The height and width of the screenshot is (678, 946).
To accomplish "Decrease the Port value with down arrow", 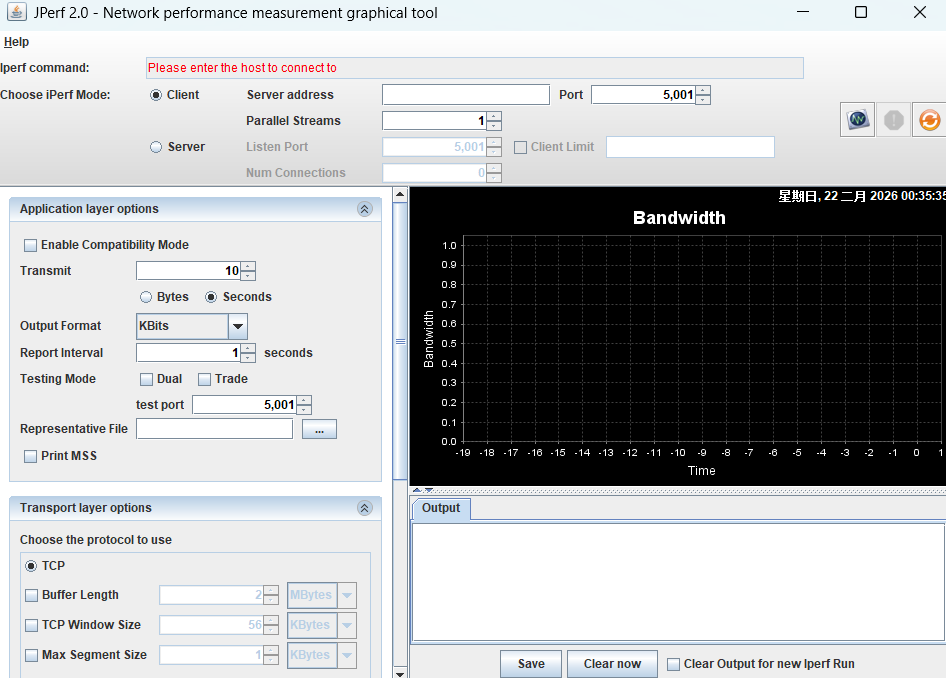I will pyautogui.click(x=703, y=100).
